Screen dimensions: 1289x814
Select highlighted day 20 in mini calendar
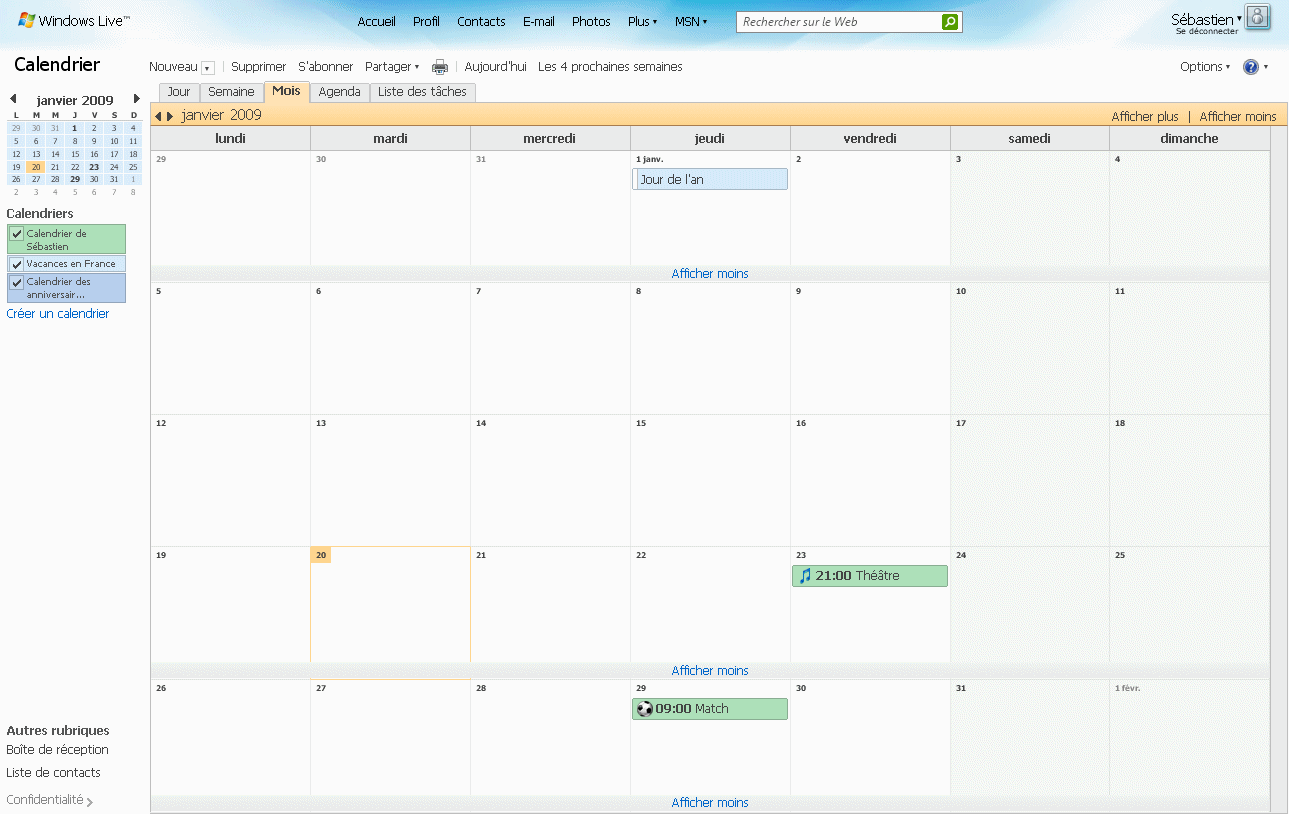(x=36, y=167)
